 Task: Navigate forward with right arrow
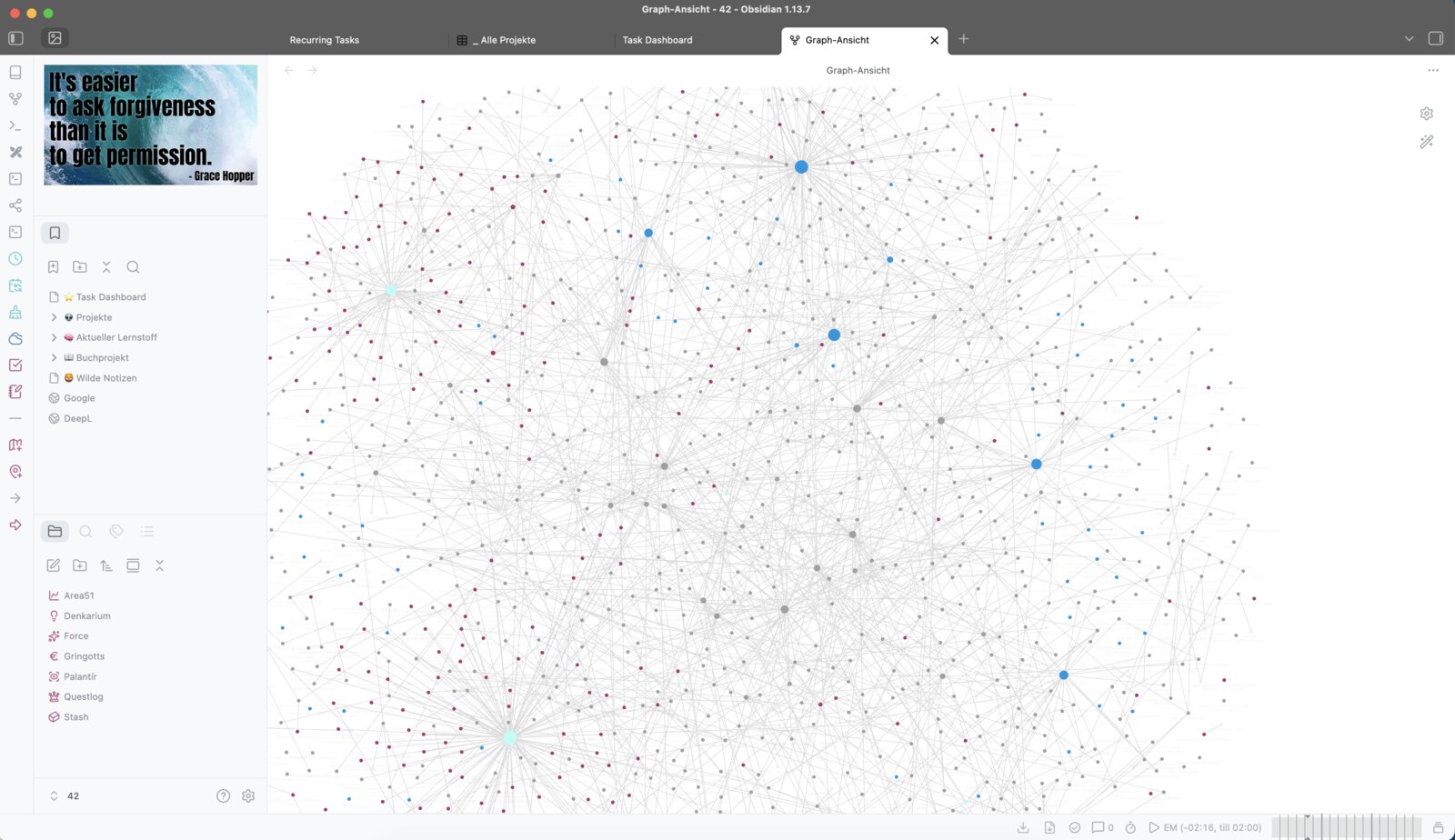[312, 70]
